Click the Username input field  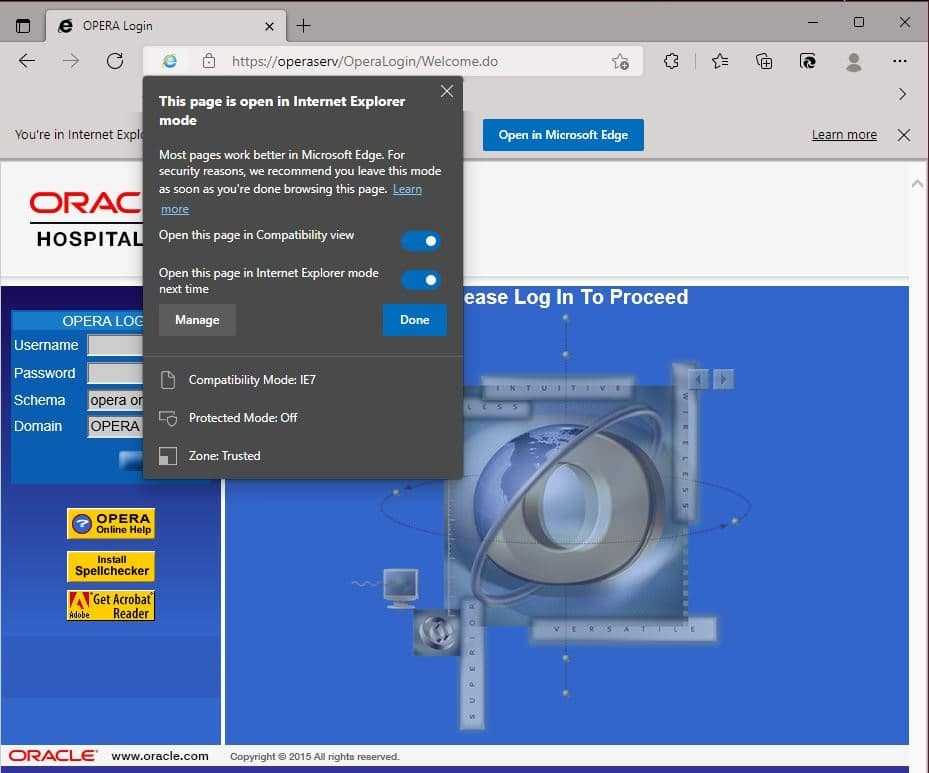pos(115,345)
